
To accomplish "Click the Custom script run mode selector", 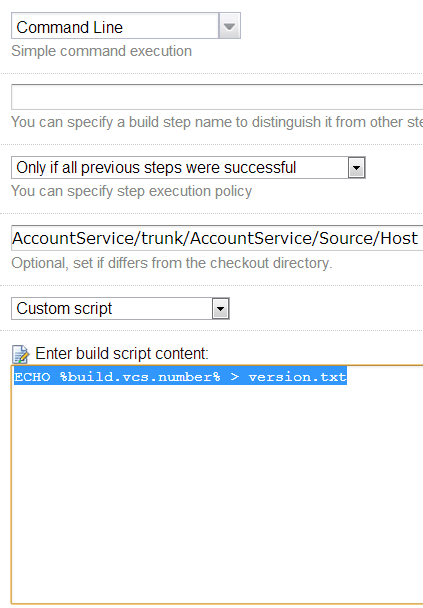I will click(120, 309).
